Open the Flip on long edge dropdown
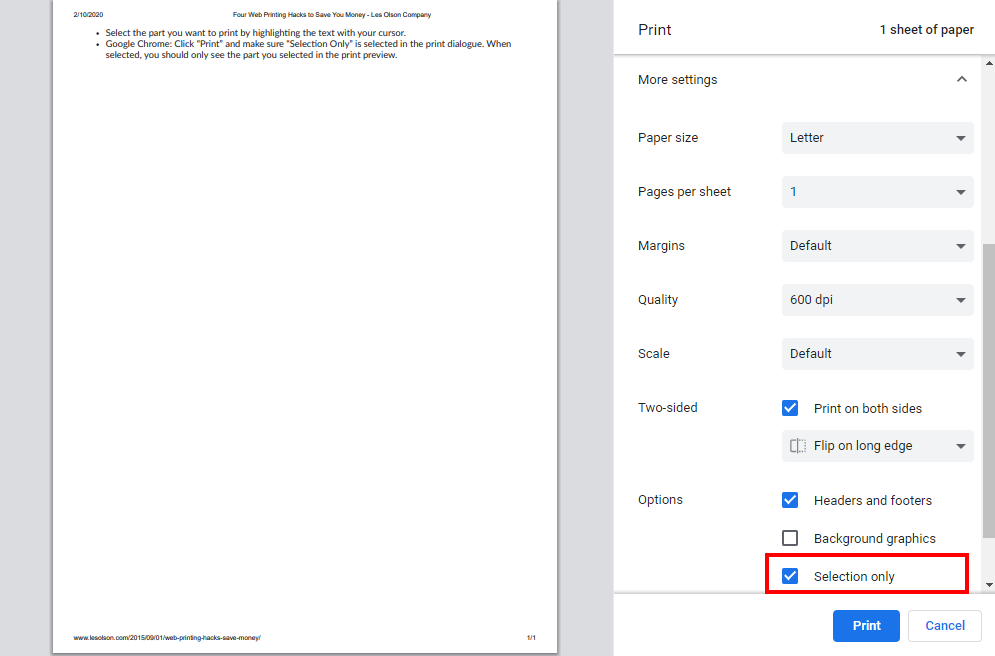Viewport: 995px width, 656px height. click(x=878, y=446)
